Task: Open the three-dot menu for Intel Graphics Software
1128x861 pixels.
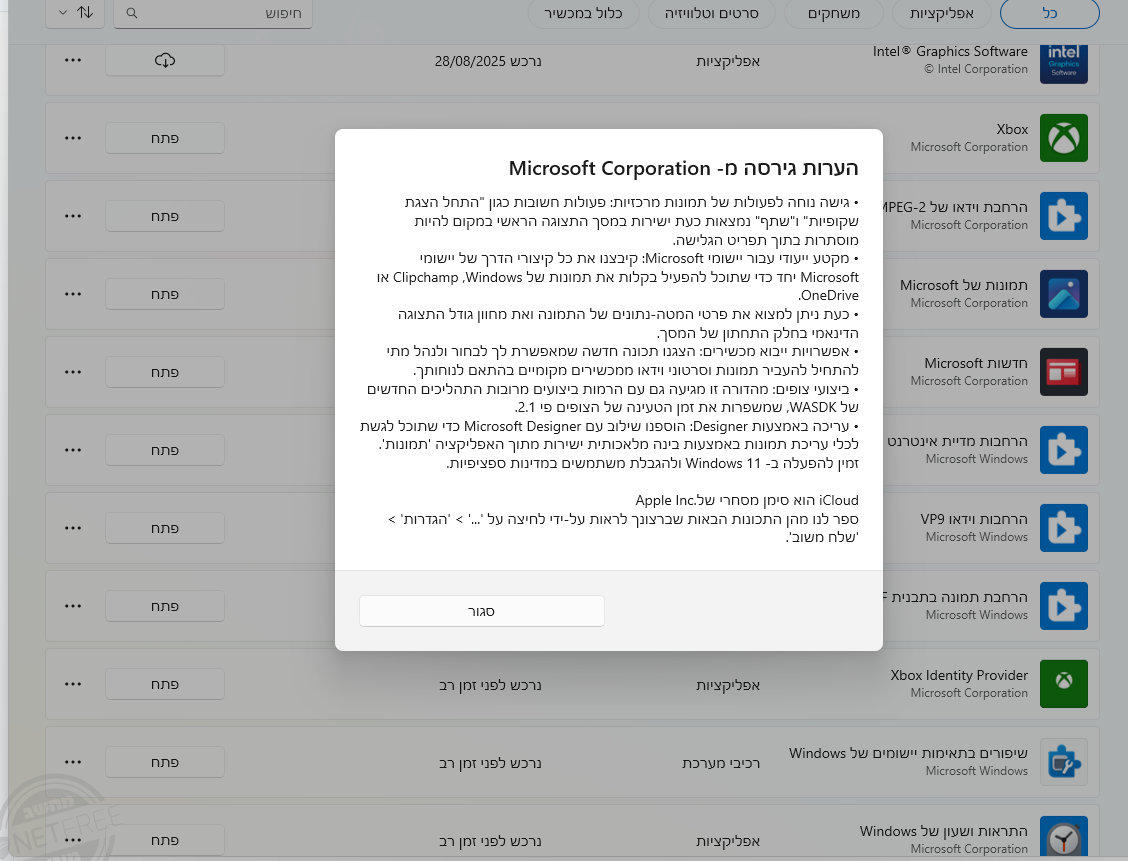Action: pos(73,61)
